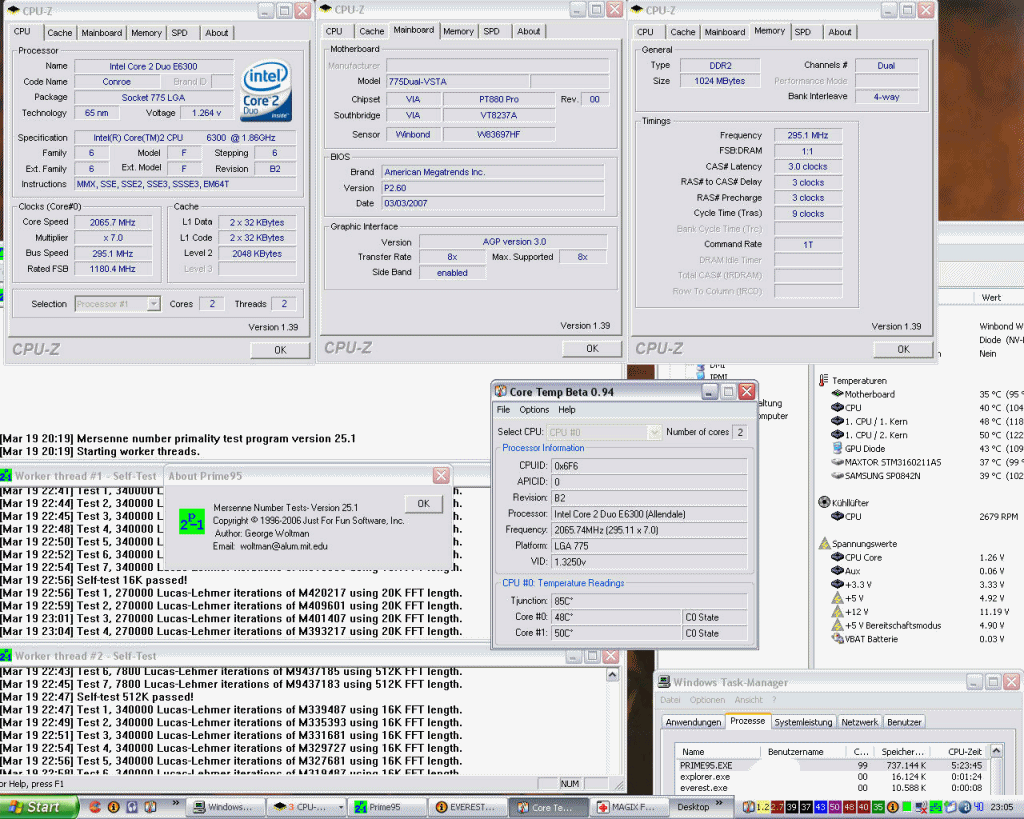Click the Worker thread #1 window icon
Viewport: 1024px width, 819px height.
point(6,475)
